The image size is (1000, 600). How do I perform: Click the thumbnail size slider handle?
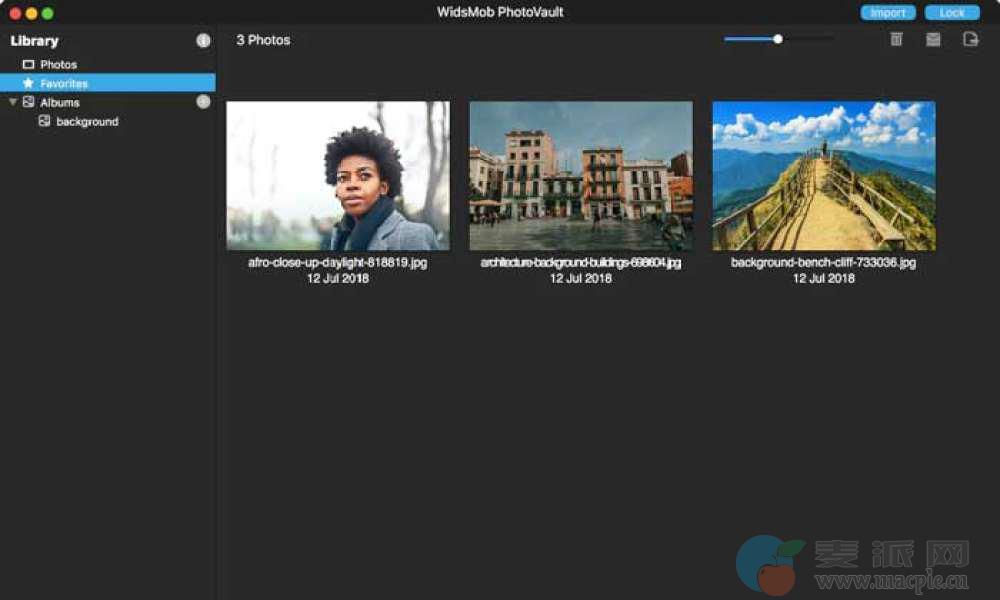[778, 39]
